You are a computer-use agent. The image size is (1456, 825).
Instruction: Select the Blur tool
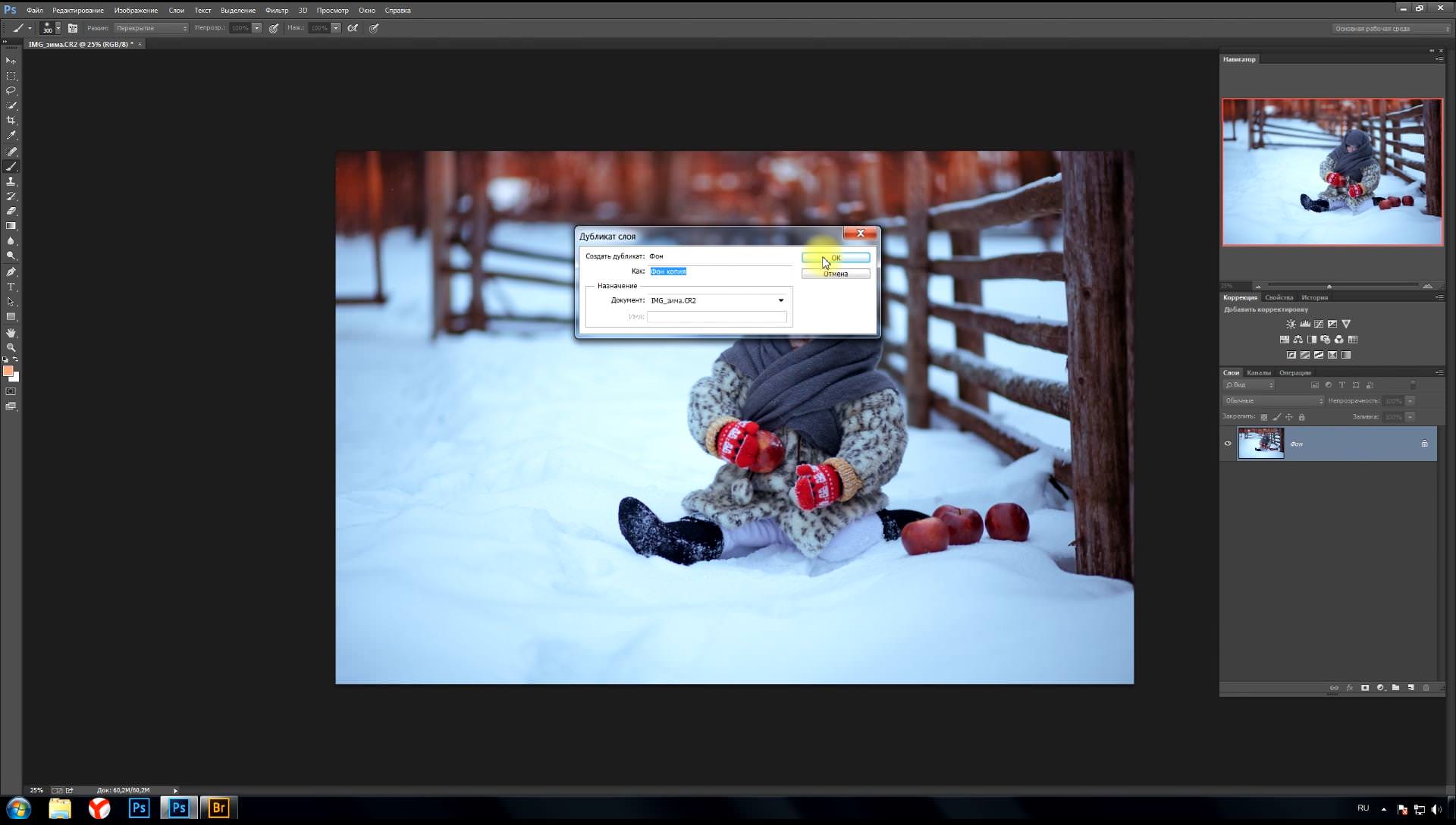[11, 241]
